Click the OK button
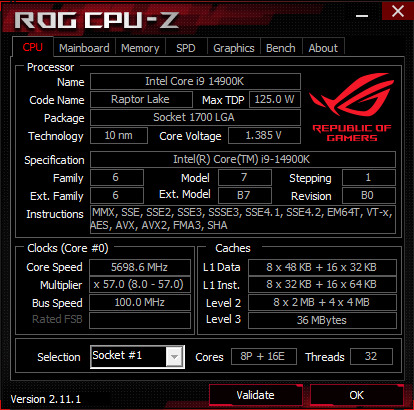This screenshot has height=410, width=414. tap(357, 395)
